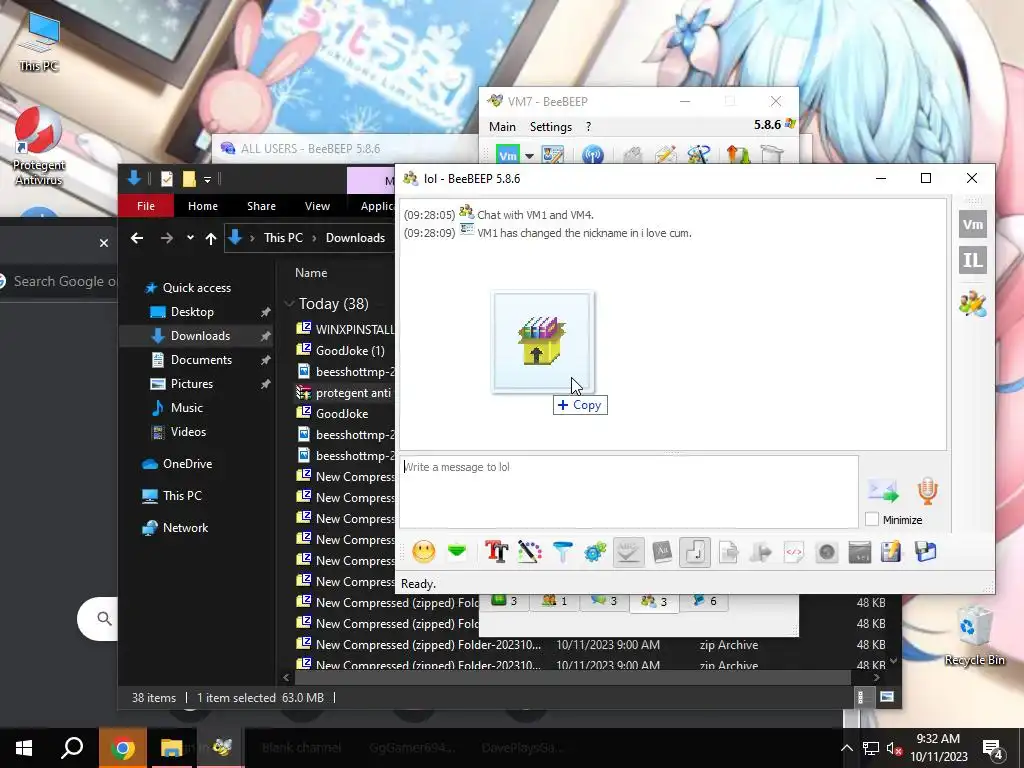
Task: Expand the status dropdown arrow next to Vm avatar
Action: tap(529, 156)
